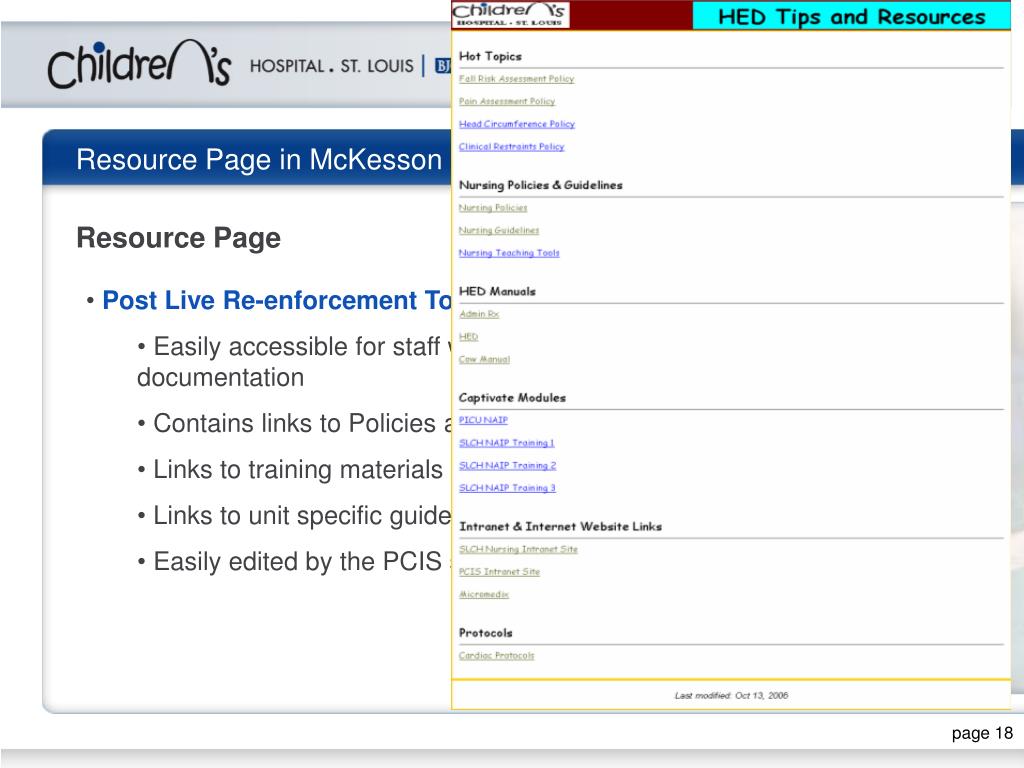Click the Post Live Re-enforcement bullet text
This screenshot has height=768, width=1024.
(x=277, y=300)
